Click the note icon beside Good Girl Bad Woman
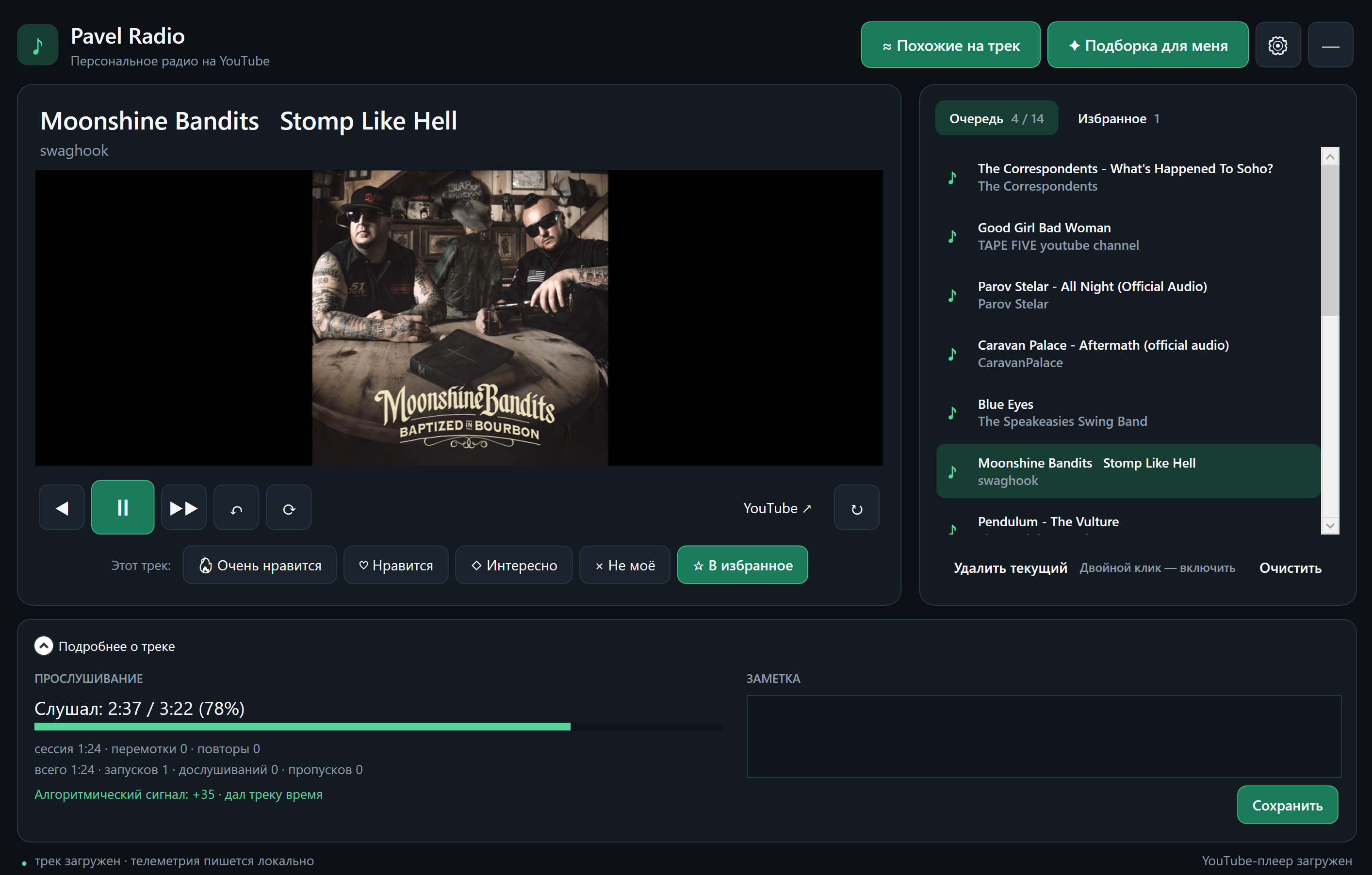 point(952,236)
